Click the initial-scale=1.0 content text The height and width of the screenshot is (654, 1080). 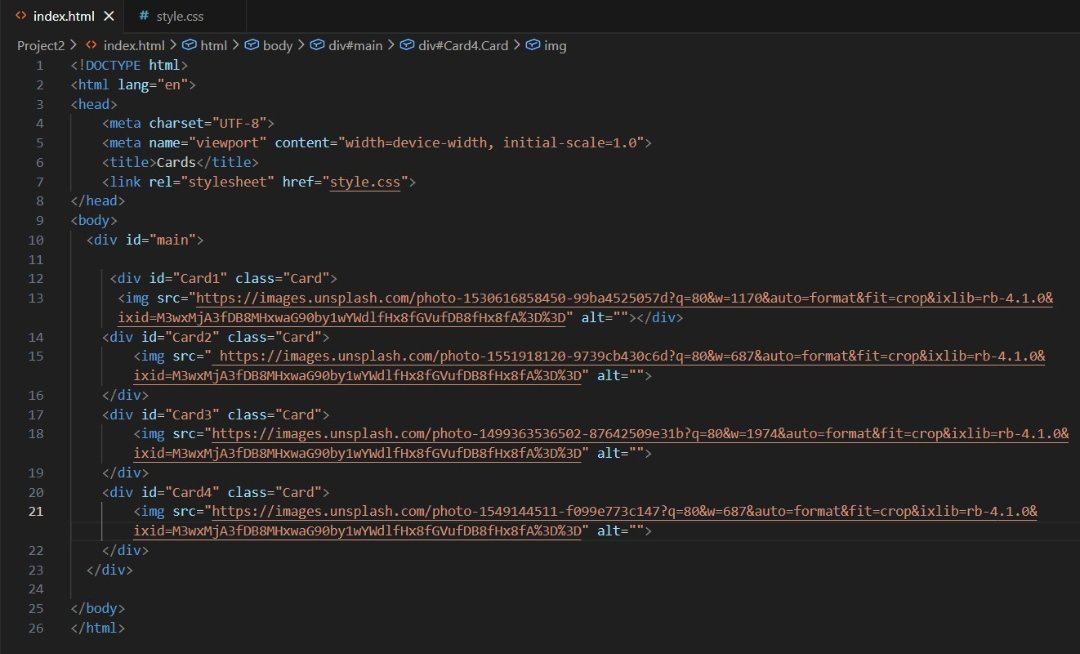click(569, 143)
